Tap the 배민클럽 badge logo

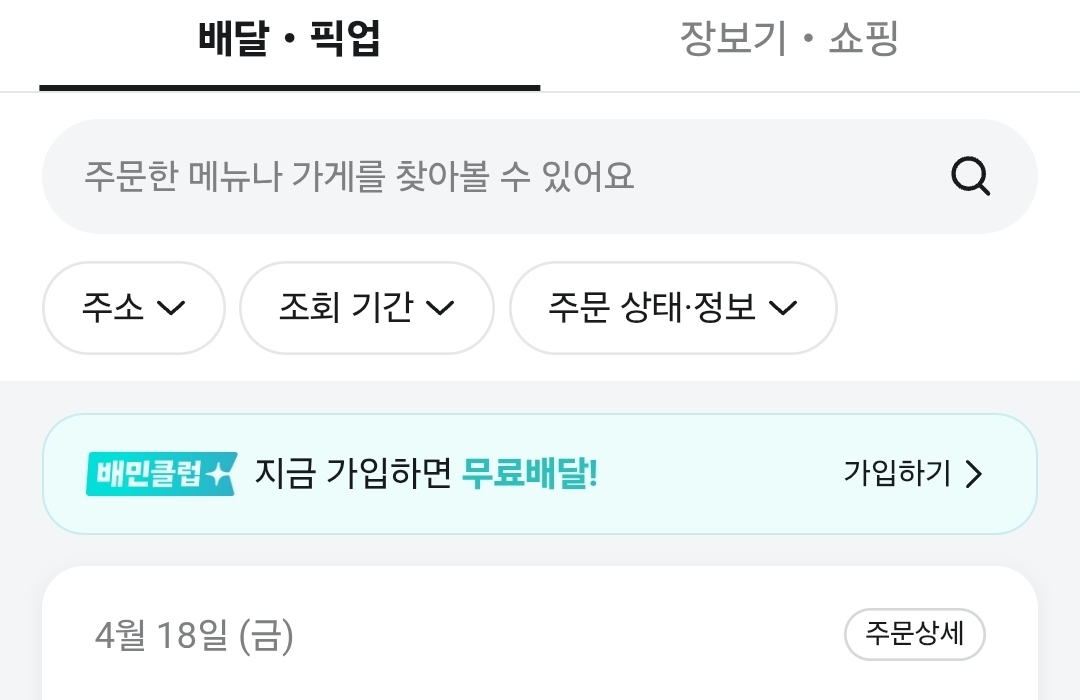(161, 474)
